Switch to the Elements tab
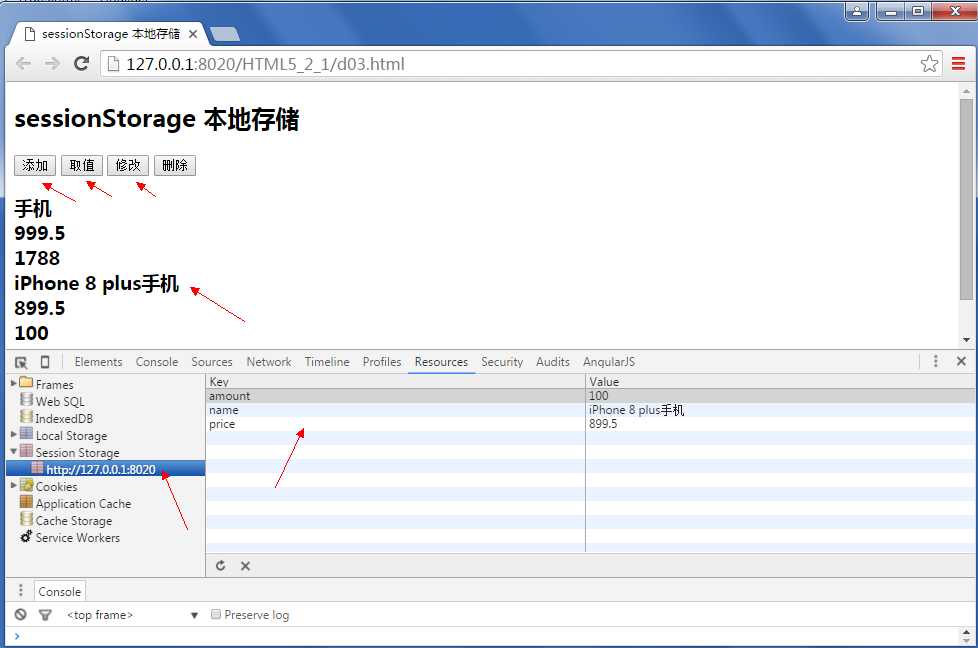The height and width of the screenshot is (648, 978). click(99, 362)
